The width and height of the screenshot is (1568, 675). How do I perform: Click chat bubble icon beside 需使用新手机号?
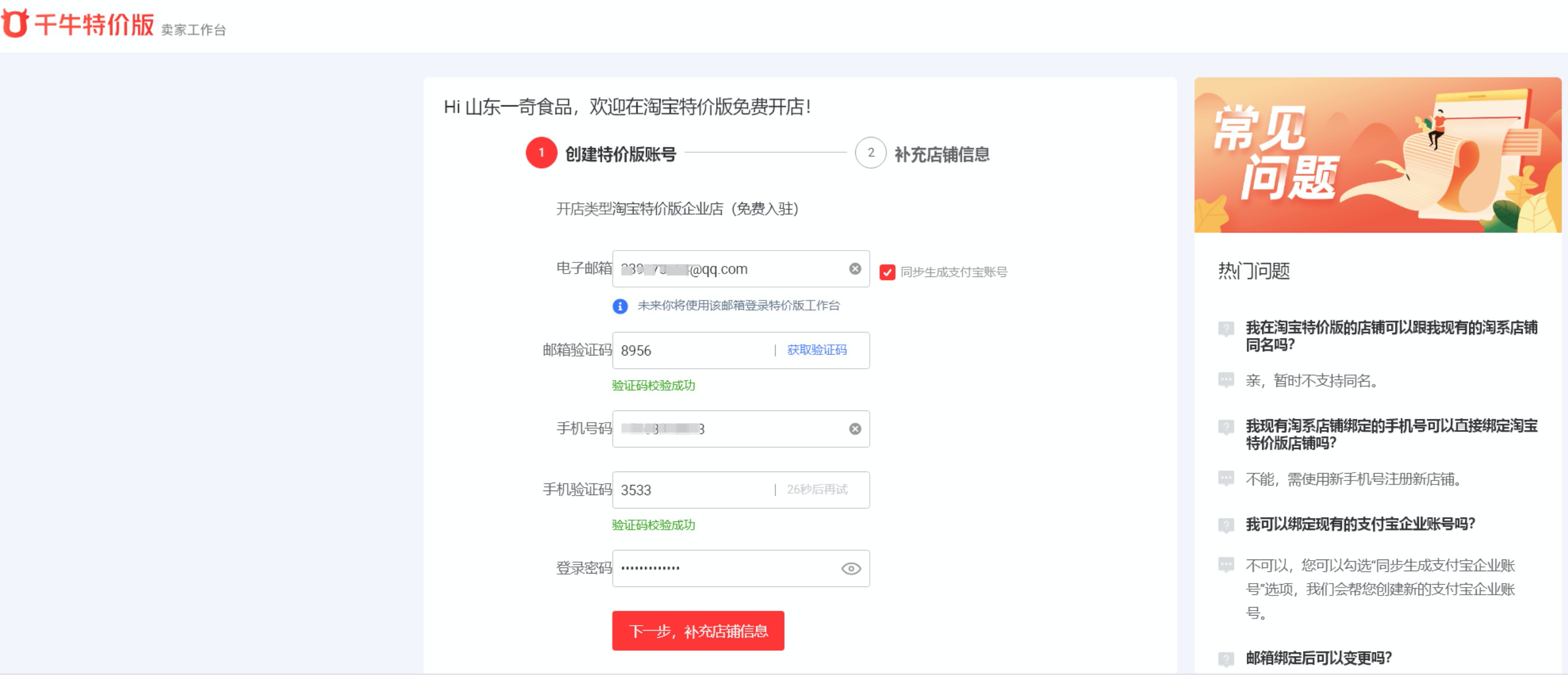coord(1225,478)
